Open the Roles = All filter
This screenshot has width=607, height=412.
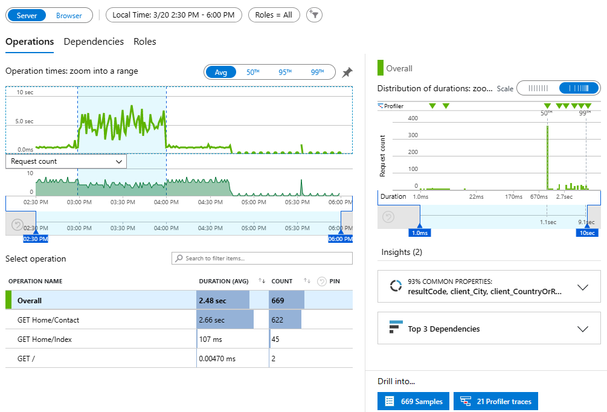point(274,15)
